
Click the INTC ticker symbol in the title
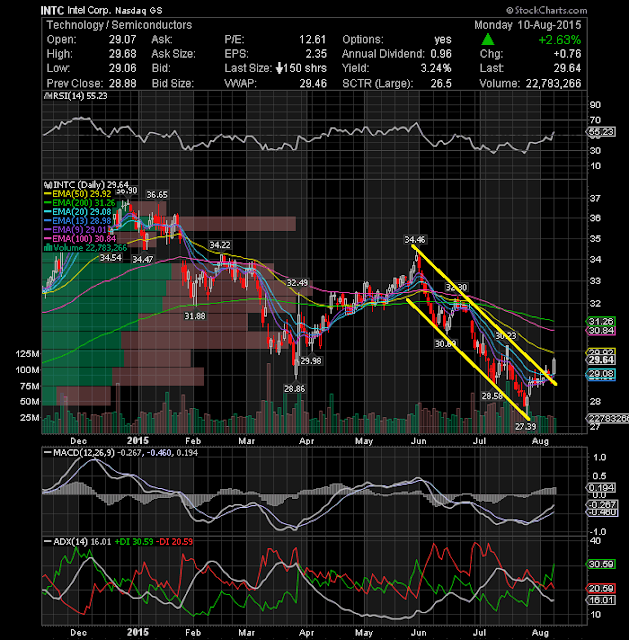pos(52,10)
